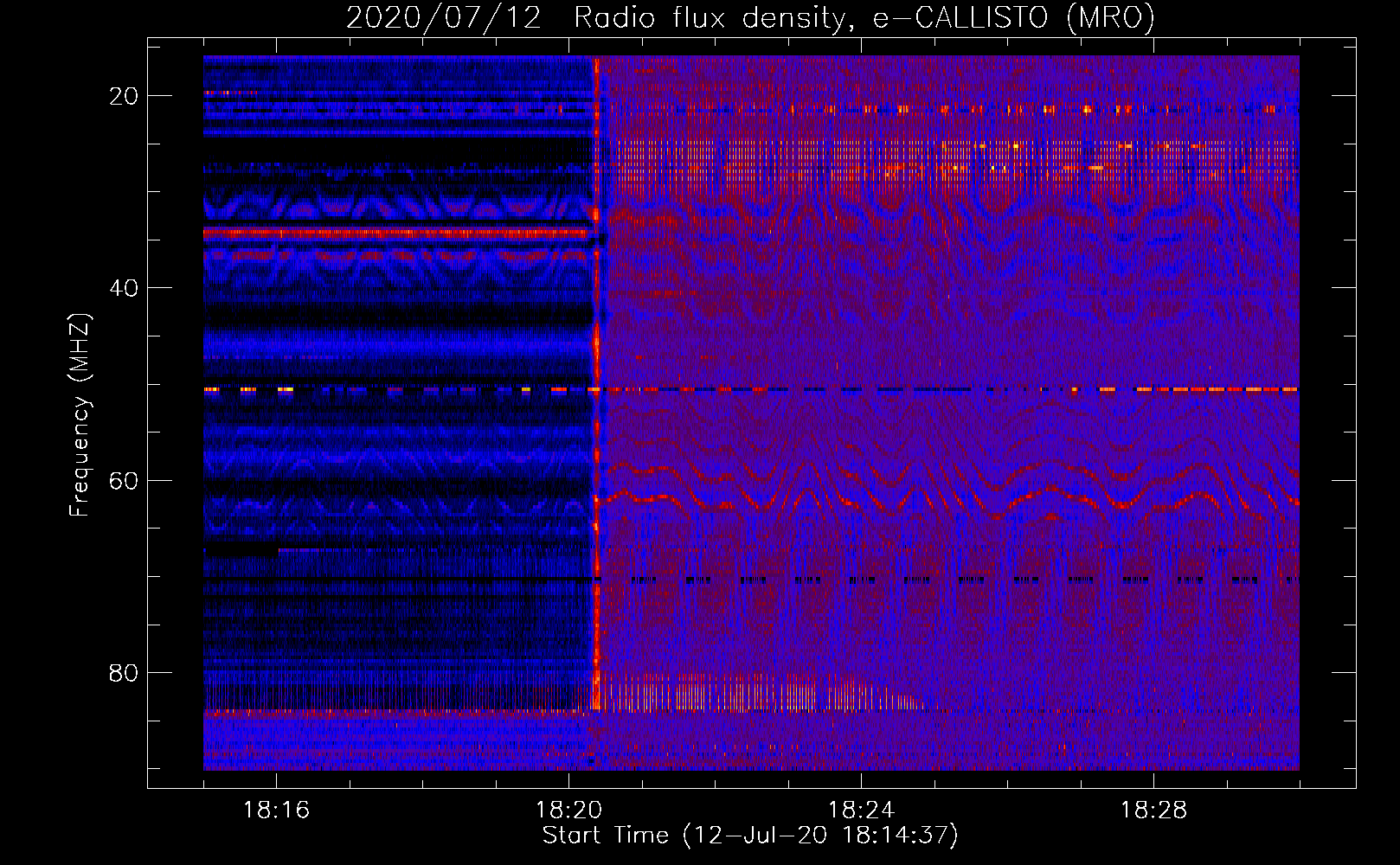This screenshot has height=865, width=1400.
Task: Click the '80' frequency tick label
Action: click(124, 672)
